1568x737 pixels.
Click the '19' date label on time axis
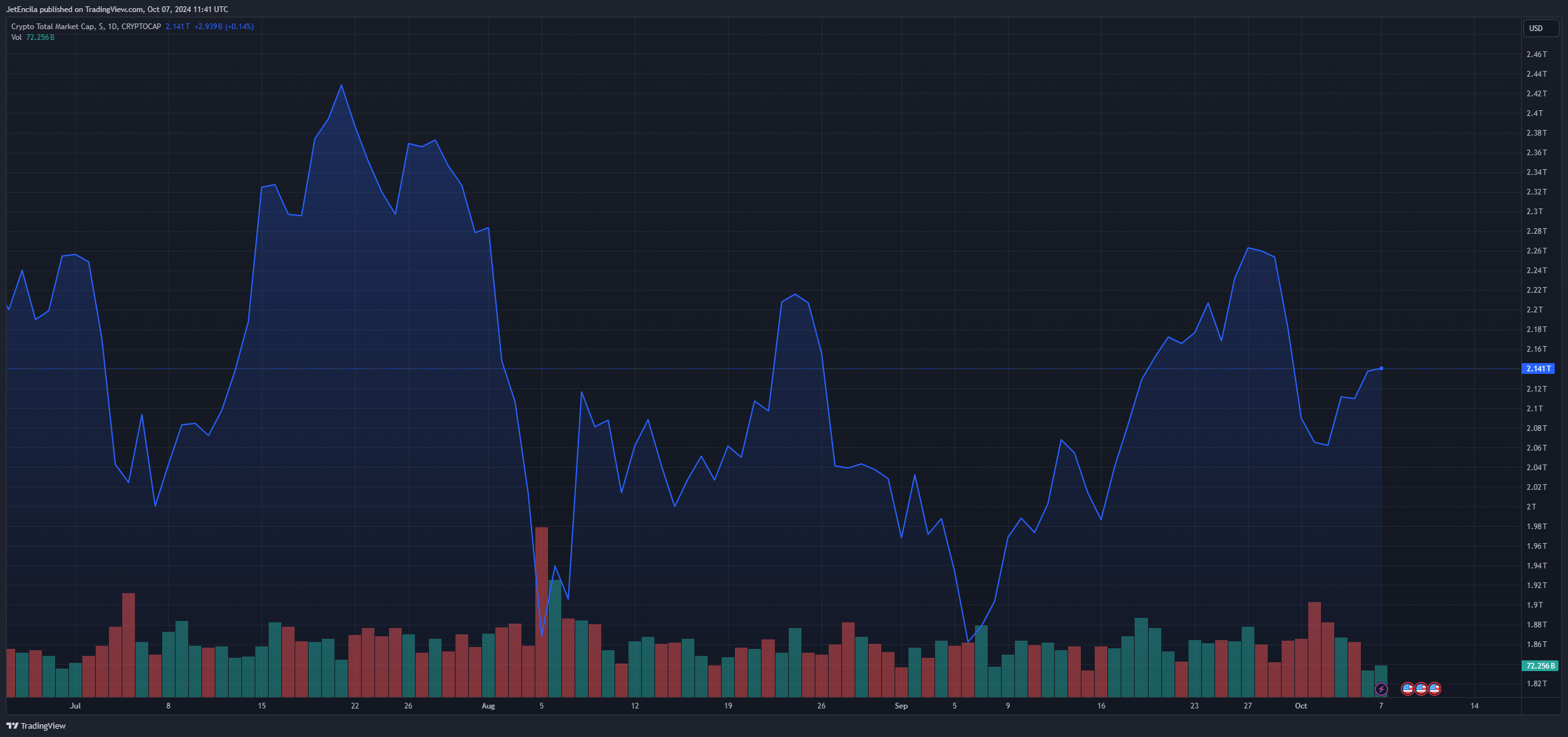(728, 706)
